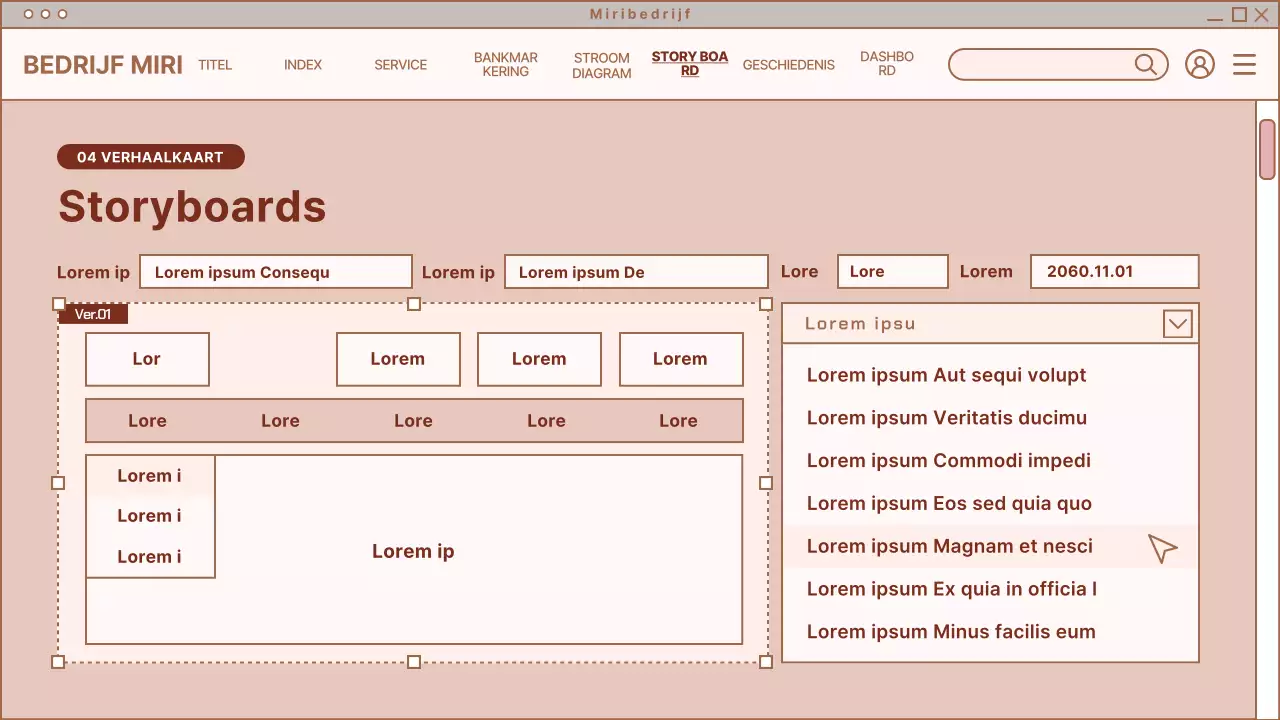Image resolution: width=1280 pixels, height=720 pixels.
Task: Click the 04 VERHAALKAART badge
Action: [150, 157]
